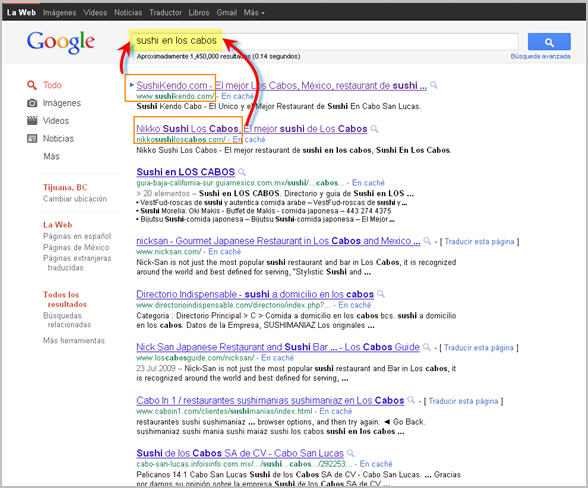588x488 pixels.
Task: Click Cambiar ubicación under Tijuana, BC
Action: click(x=75, y=199)
